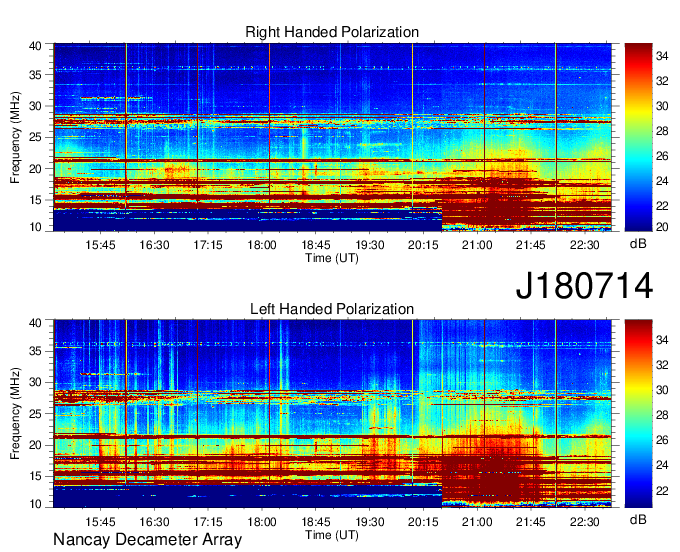
Task: Click the 15:45 tick label on top plot
Action: [100, 245]
